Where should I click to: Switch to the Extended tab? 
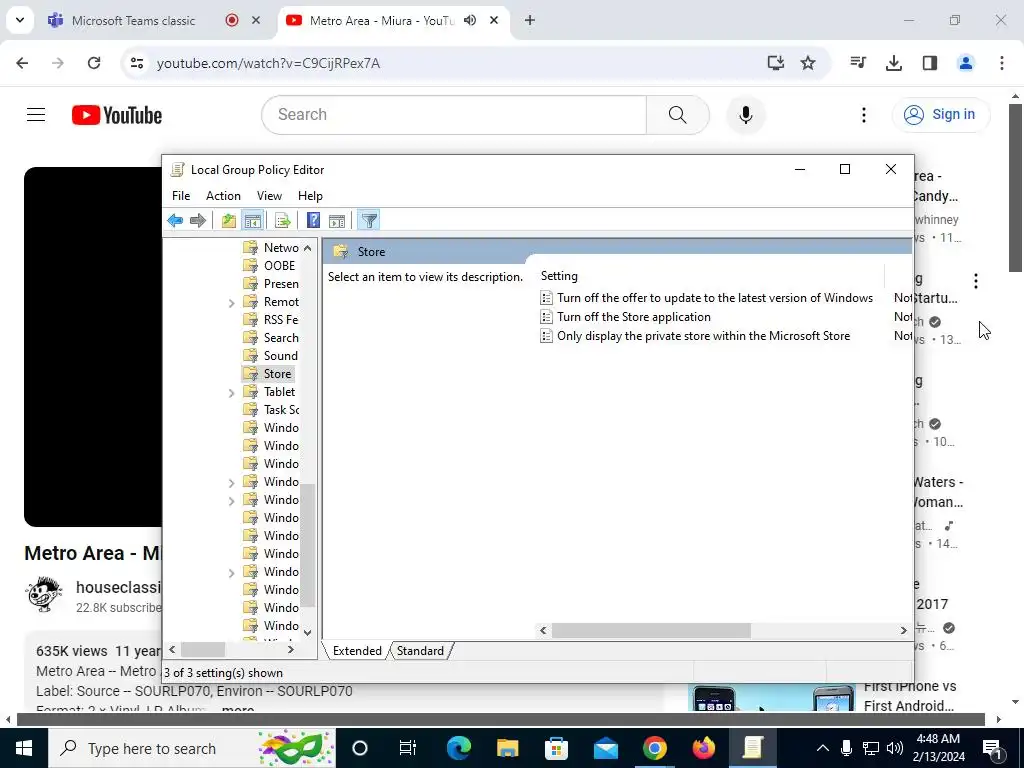[x=357, y=651]
